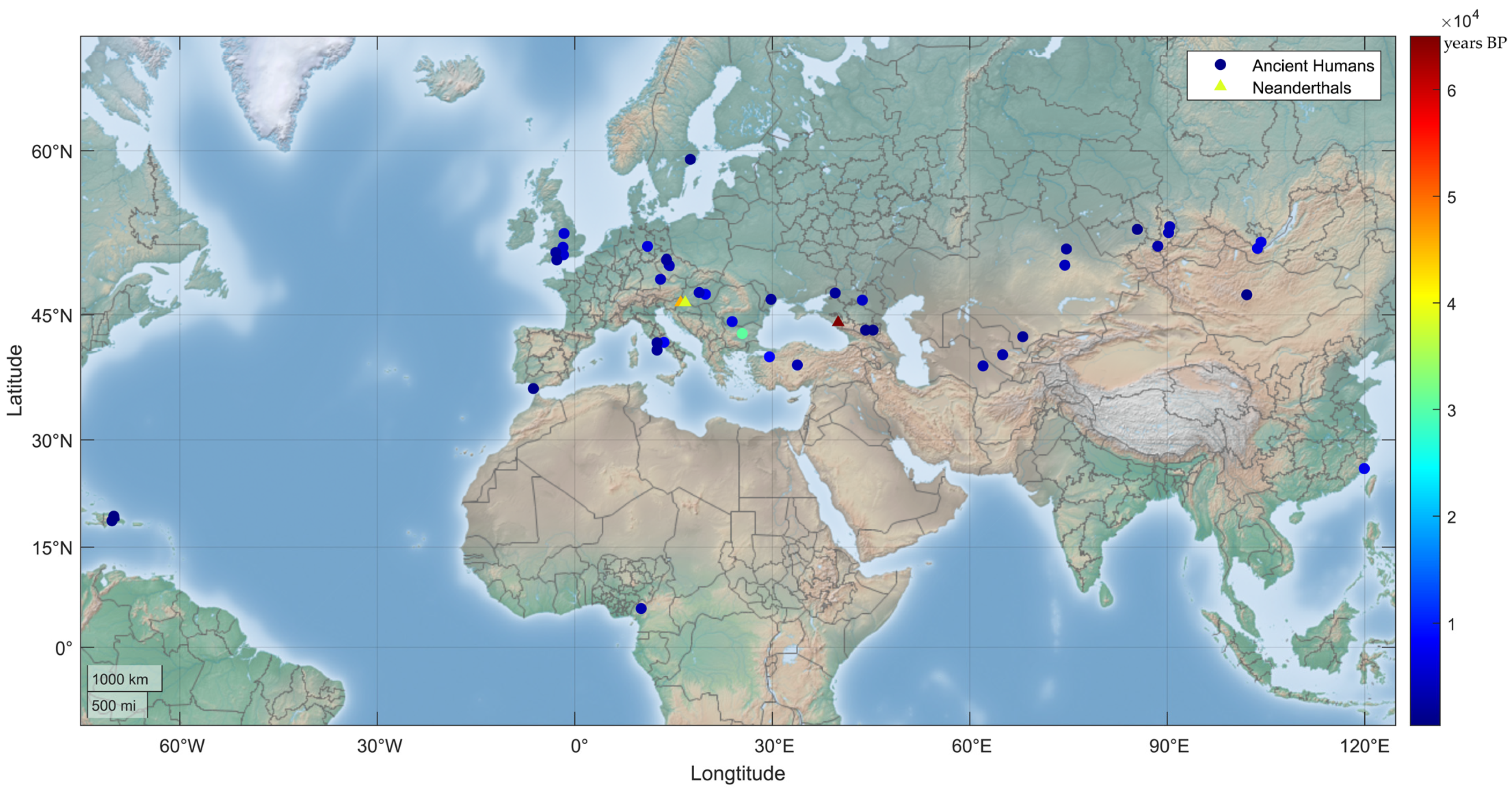The height and width of the screenshot is (792, 1512).
Task: Click the years BP colorbar label
Action: (1475, 43)
